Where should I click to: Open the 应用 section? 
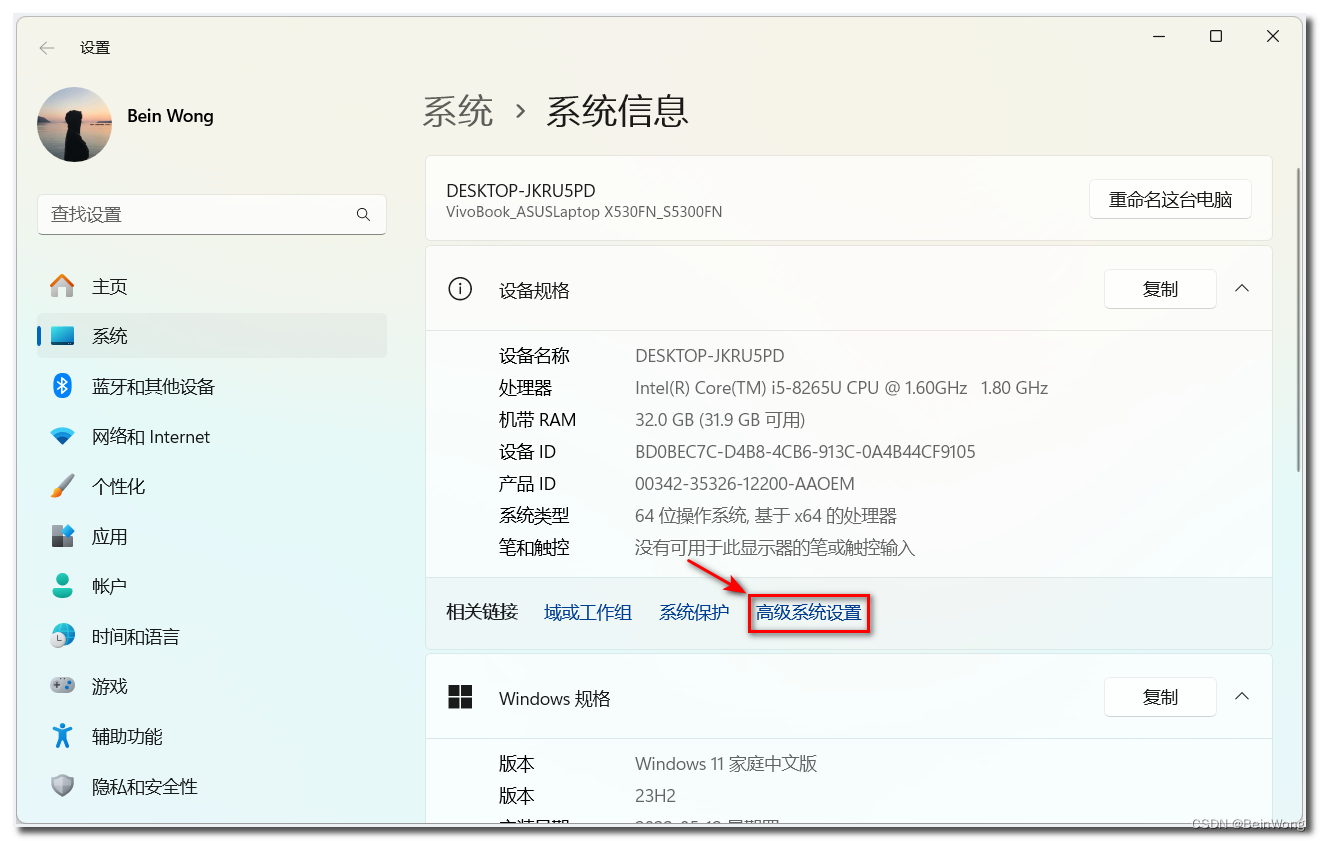[x=212, y=536]
